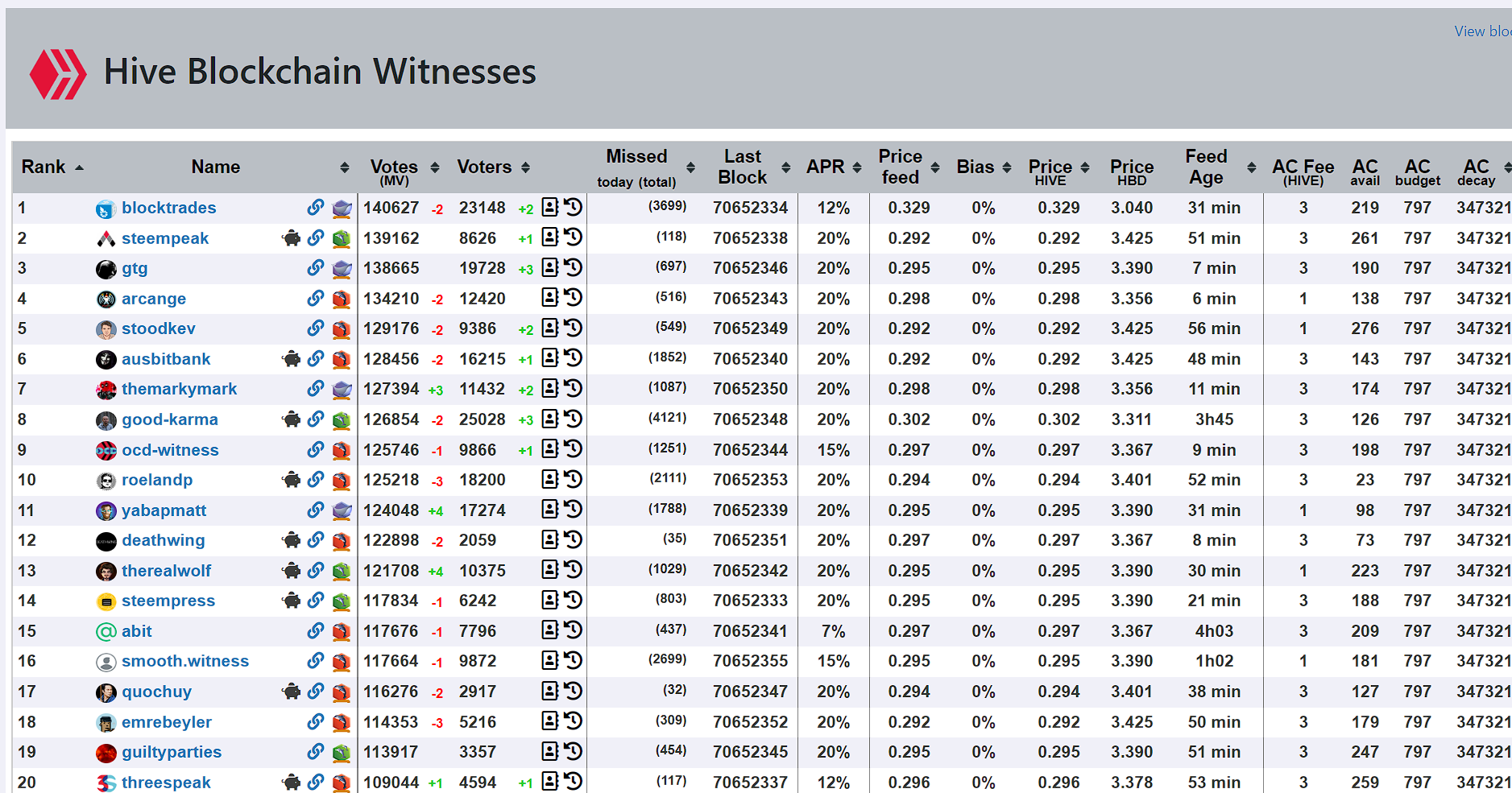Screen dimensions: 1512x793
Task: Open the smooth.witness link
Action: pyautogui.click(x=185, y=661)
